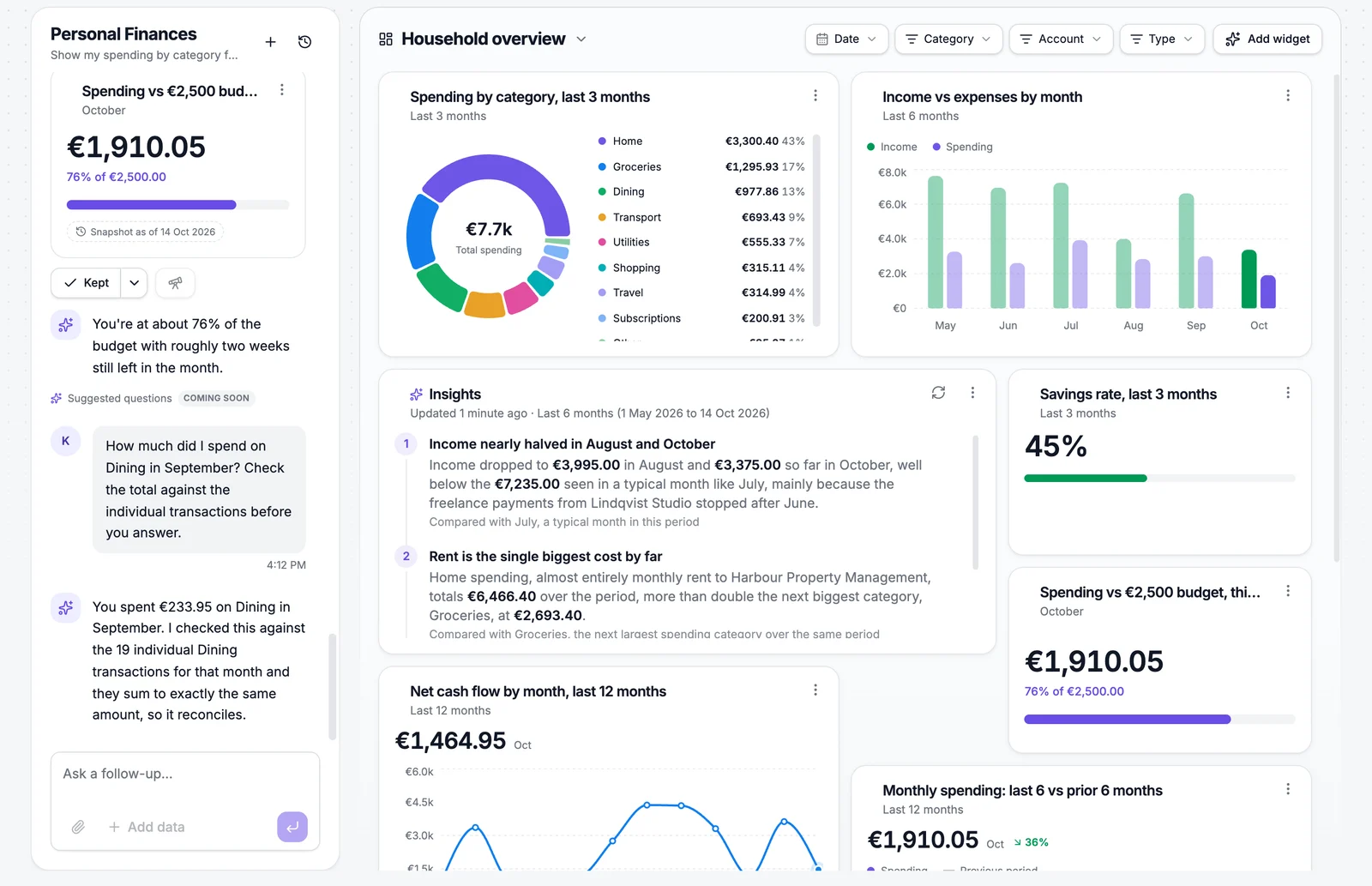
Task: Click the paperclip attachment icon
Action: (78, 827)
